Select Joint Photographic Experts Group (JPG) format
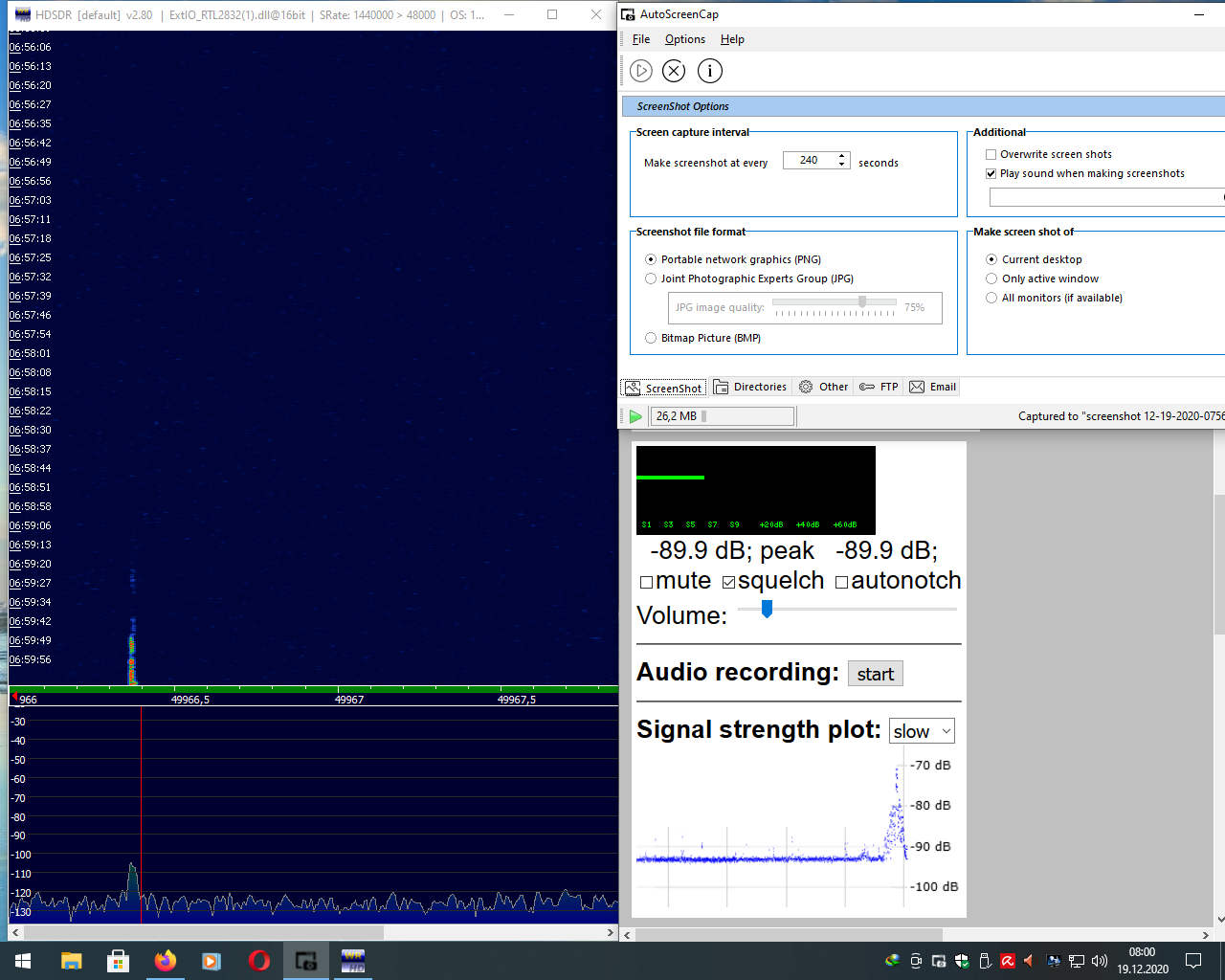Viewport: 1225px width, 980px height. pyautogui.click(x=651, y=278)
